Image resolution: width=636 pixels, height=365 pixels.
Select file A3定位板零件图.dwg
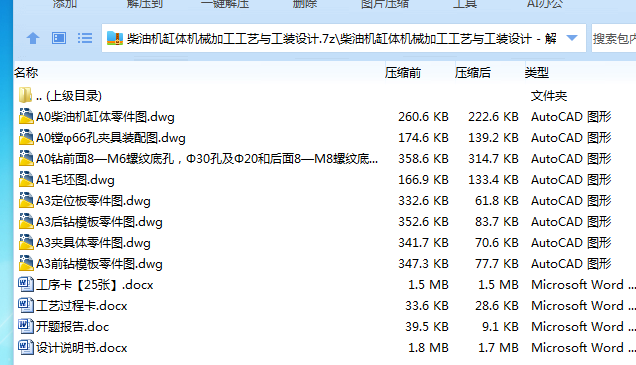tap(93, 201)
